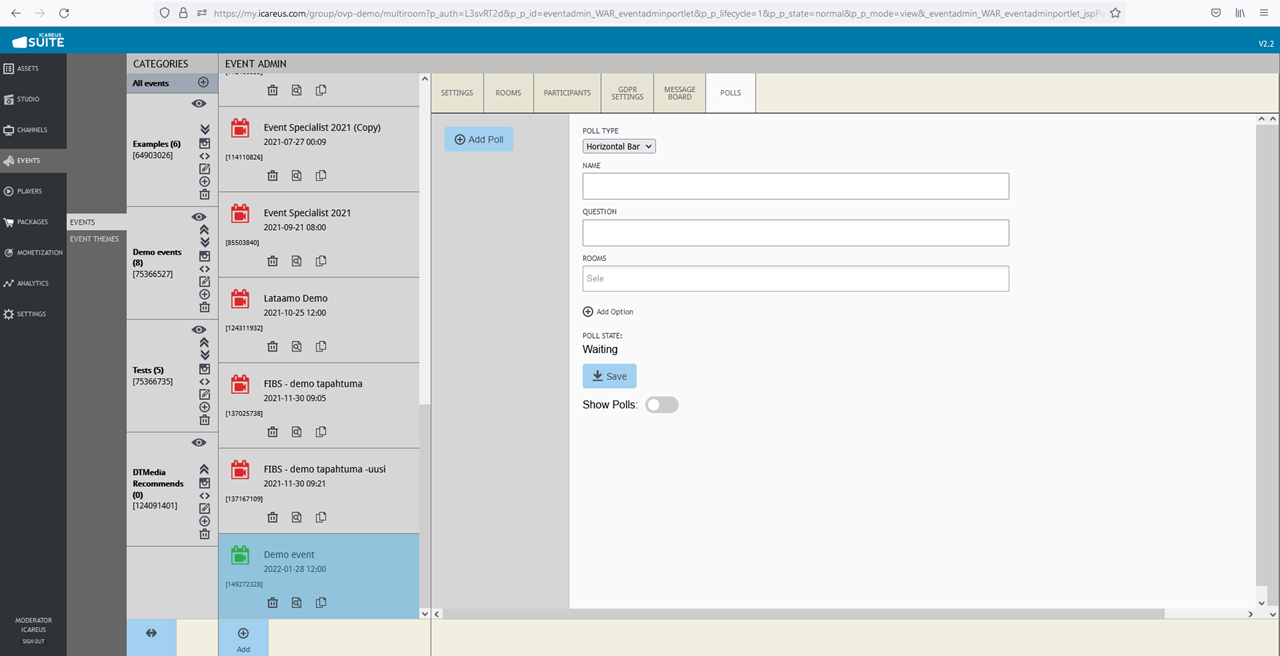Open embed code for Examples category
The image size is (1280, 656).
[x=204, y=156]
